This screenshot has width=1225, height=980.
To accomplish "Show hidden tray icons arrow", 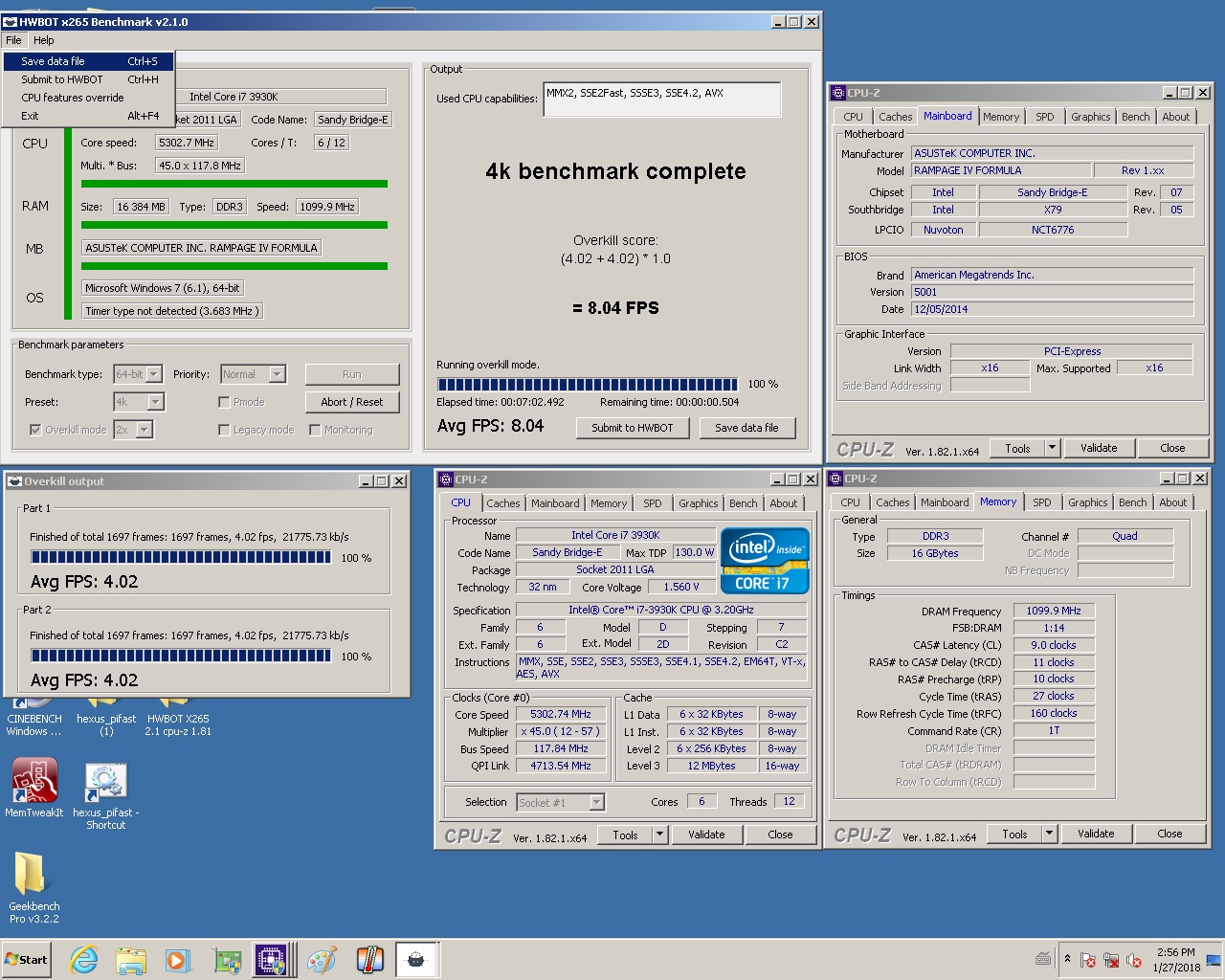I will (1067, 959).
